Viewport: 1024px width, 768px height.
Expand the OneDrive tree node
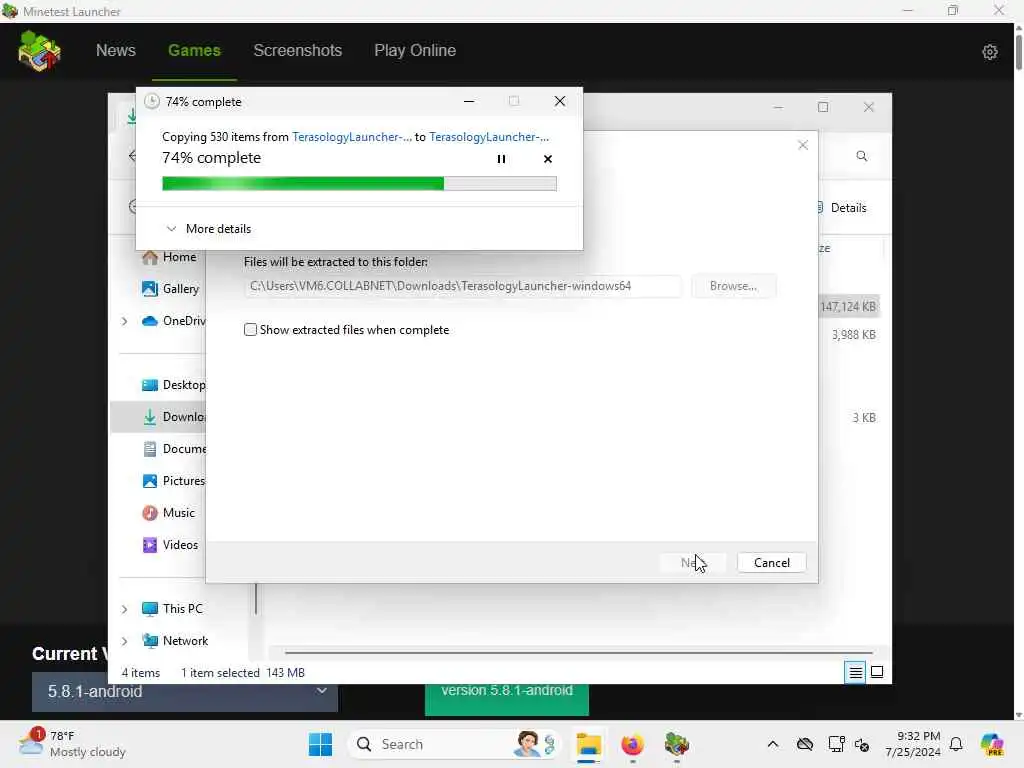[x=124, y=321]
